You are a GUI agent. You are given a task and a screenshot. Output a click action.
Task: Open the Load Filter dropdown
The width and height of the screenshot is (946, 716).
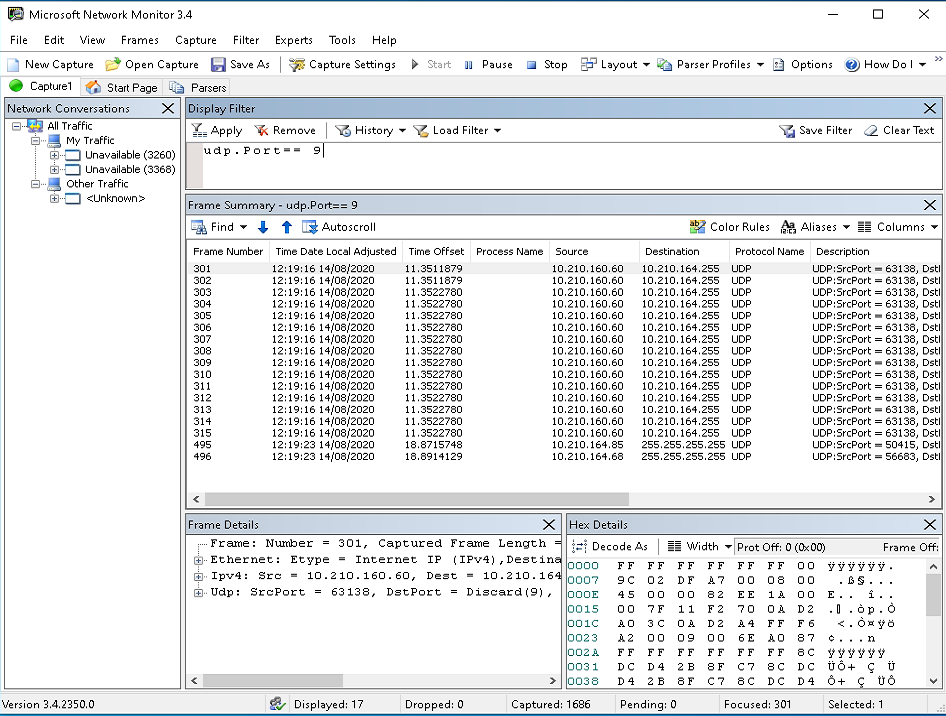[x=496, y=130]
